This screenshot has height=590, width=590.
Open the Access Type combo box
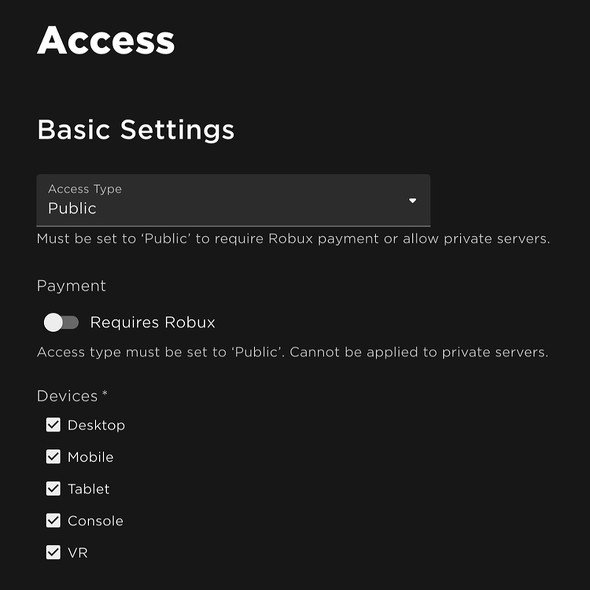tap(233, 200)
